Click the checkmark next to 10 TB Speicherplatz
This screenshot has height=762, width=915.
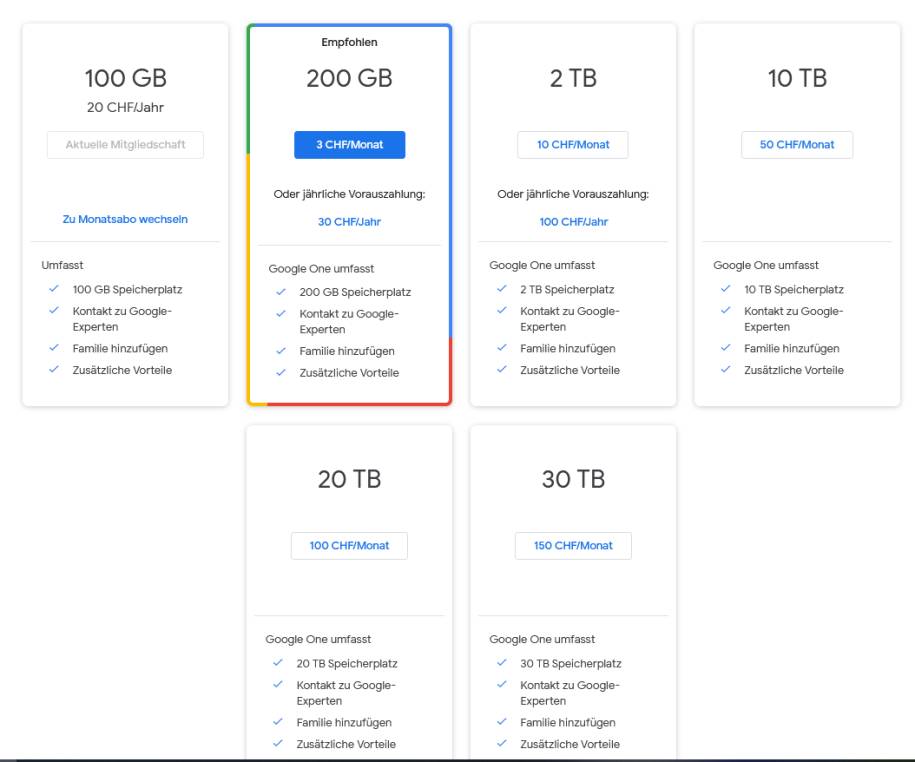725,289
